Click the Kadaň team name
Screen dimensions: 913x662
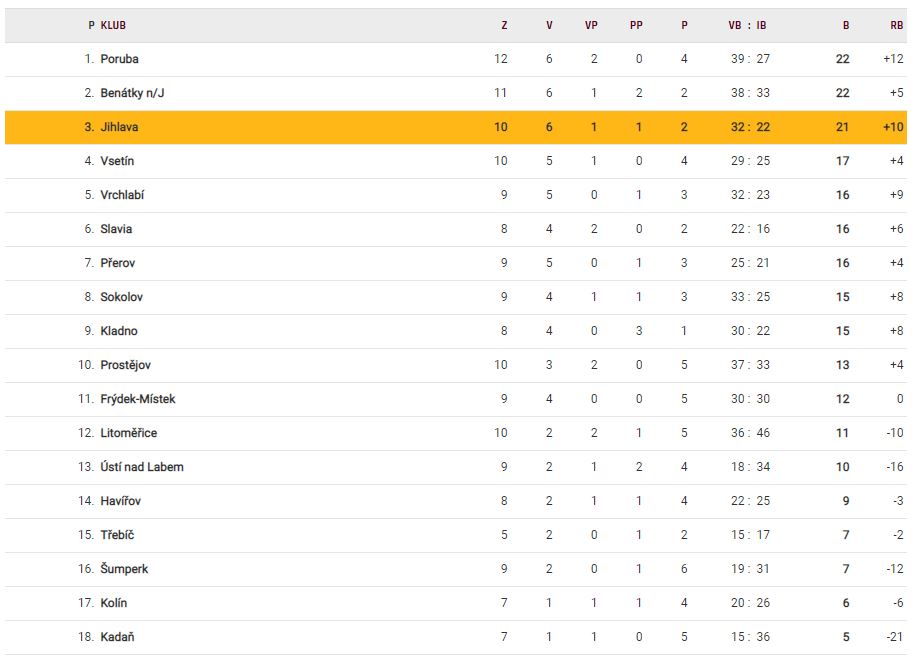tap(117, 637)
